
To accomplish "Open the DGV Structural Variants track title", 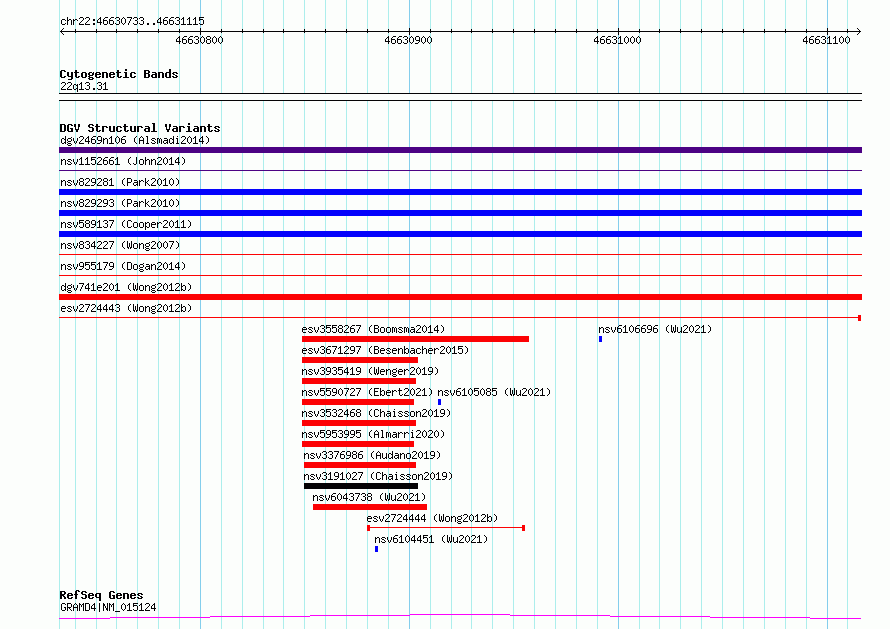I will pyautogui.click(x=140, y=128).
